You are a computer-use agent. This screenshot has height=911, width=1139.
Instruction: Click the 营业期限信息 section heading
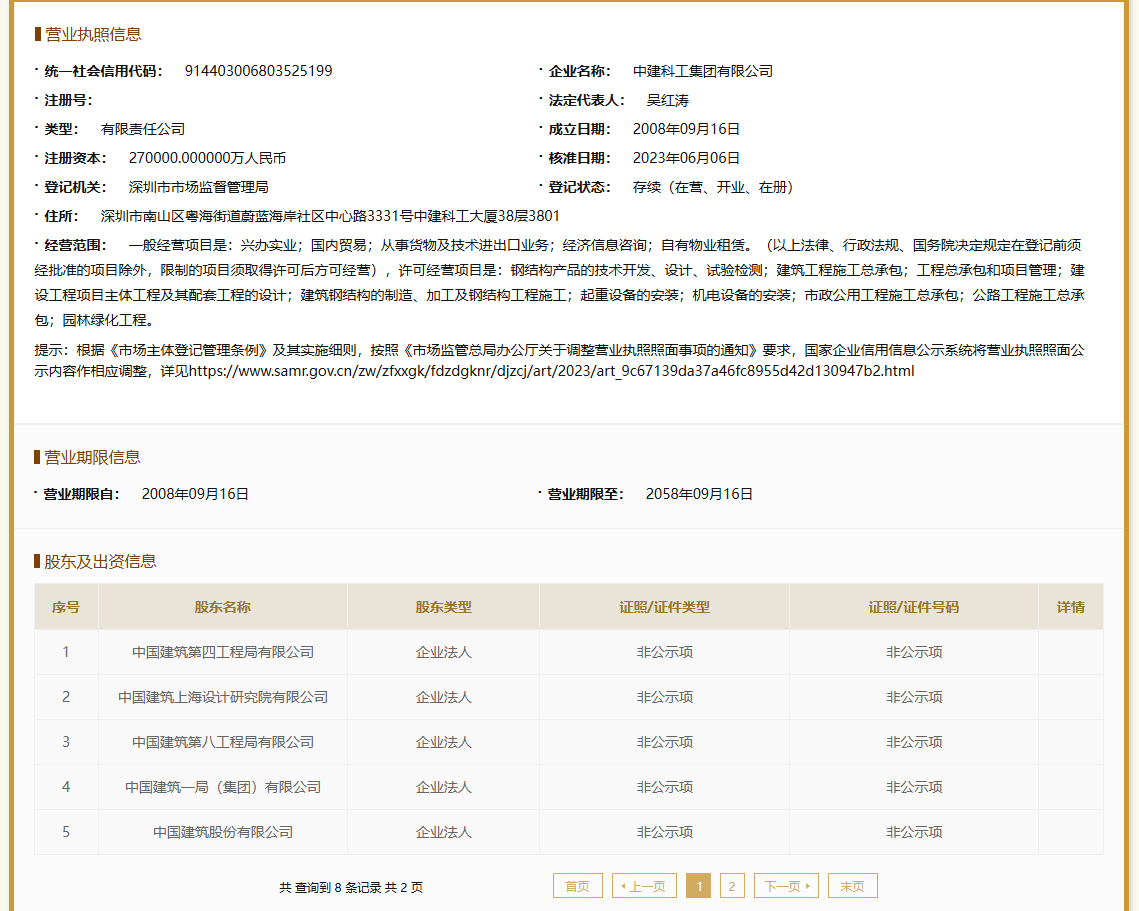tap(92, 457)
